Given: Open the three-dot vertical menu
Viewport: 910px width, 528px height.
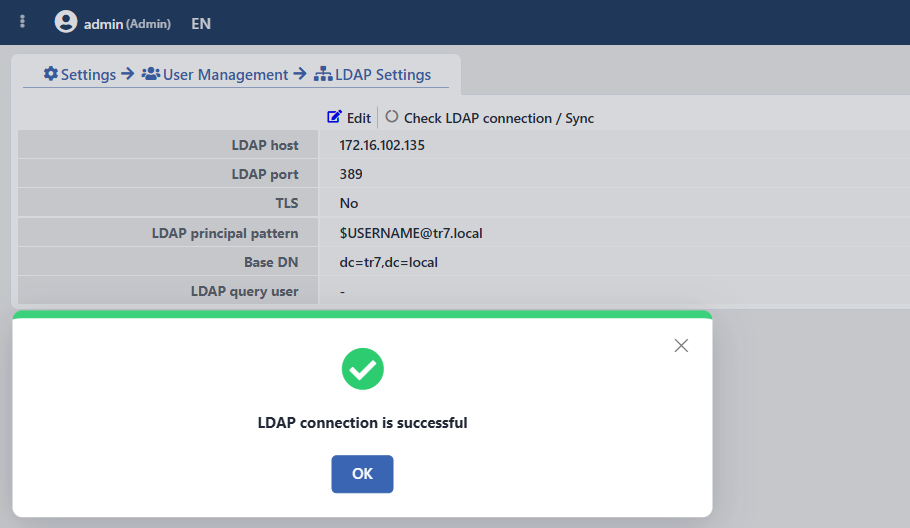Looking at the screenshot, I should 23,21.
